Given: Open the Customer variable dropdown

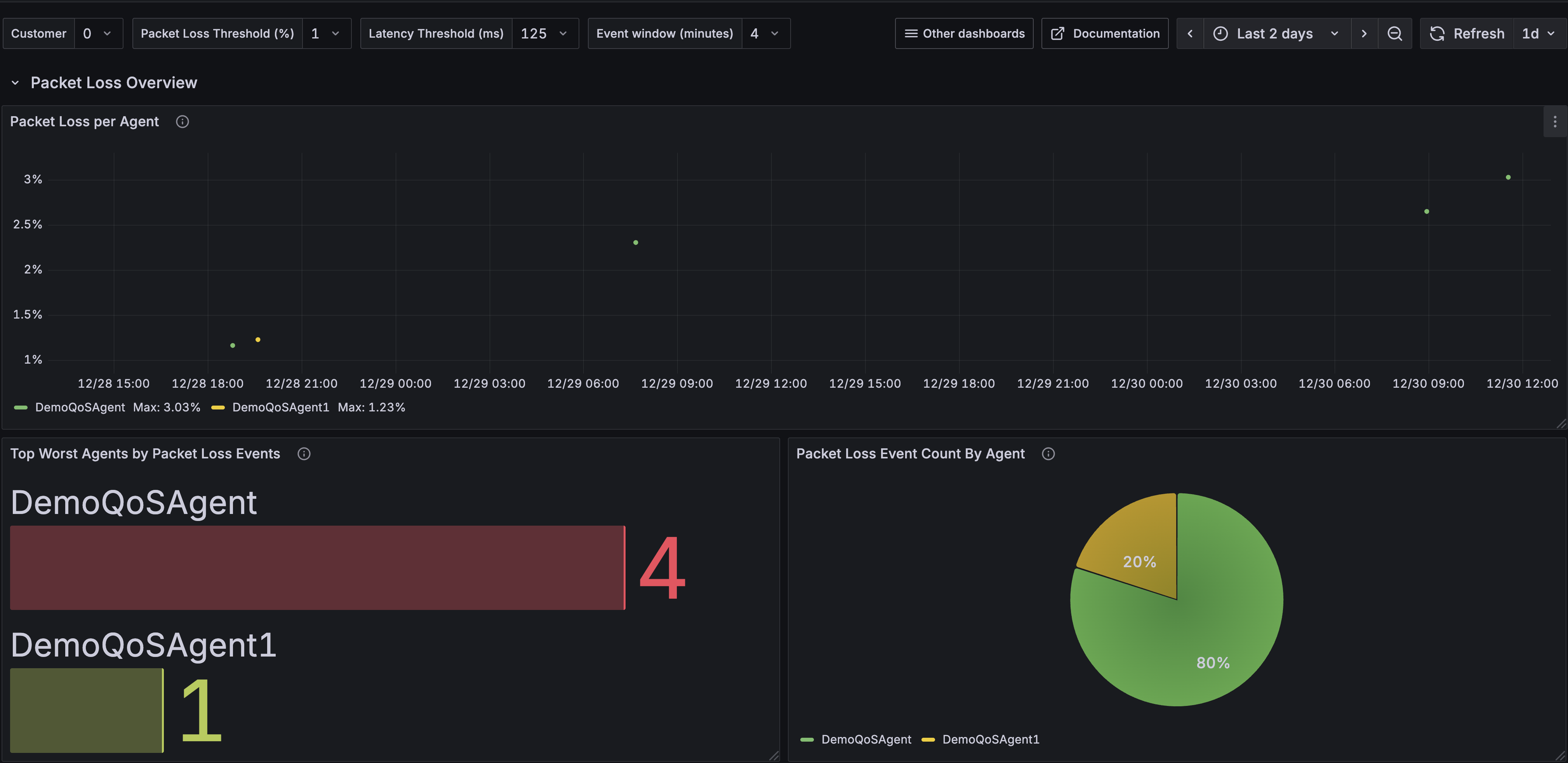Looking at the screenshot, I should coord(98,33).
